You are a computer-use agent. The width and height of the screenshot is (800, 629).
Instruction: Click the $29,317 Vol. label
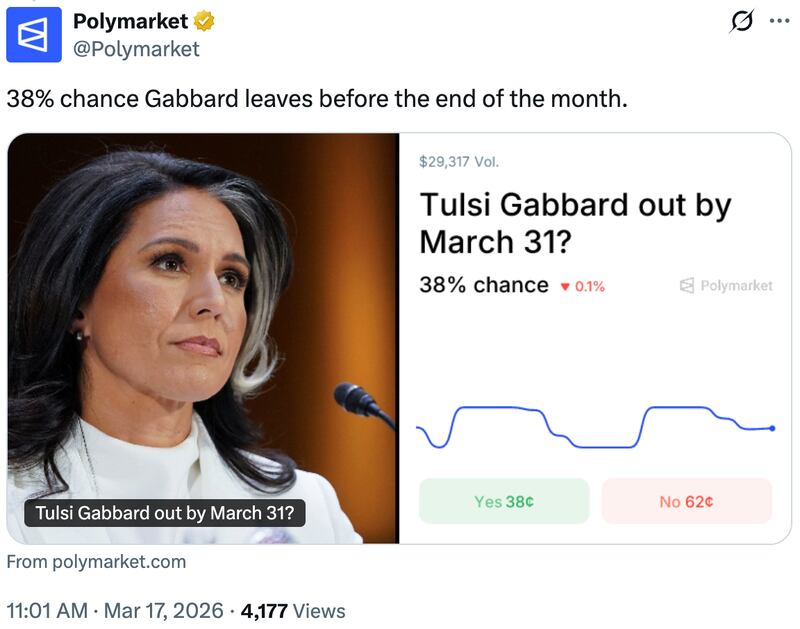459,160
